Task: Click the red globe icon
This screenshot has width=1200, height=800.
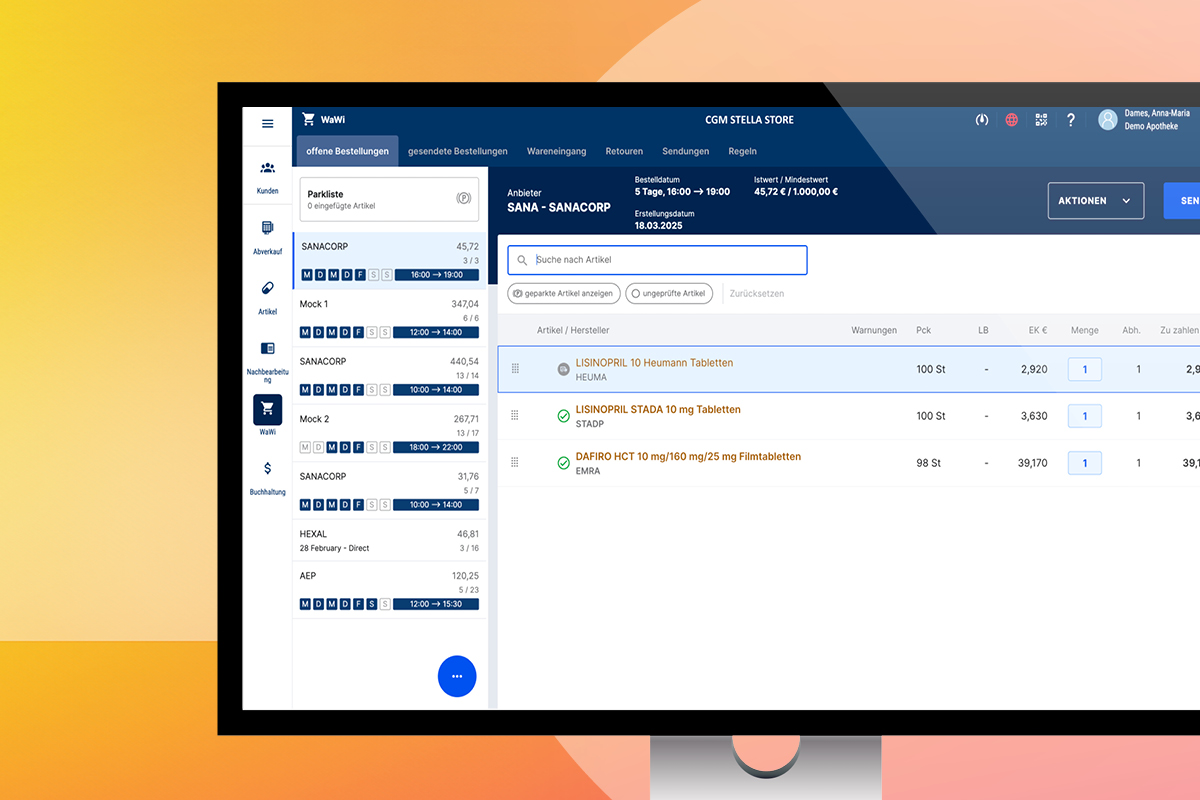Action: pos(1012,120)
